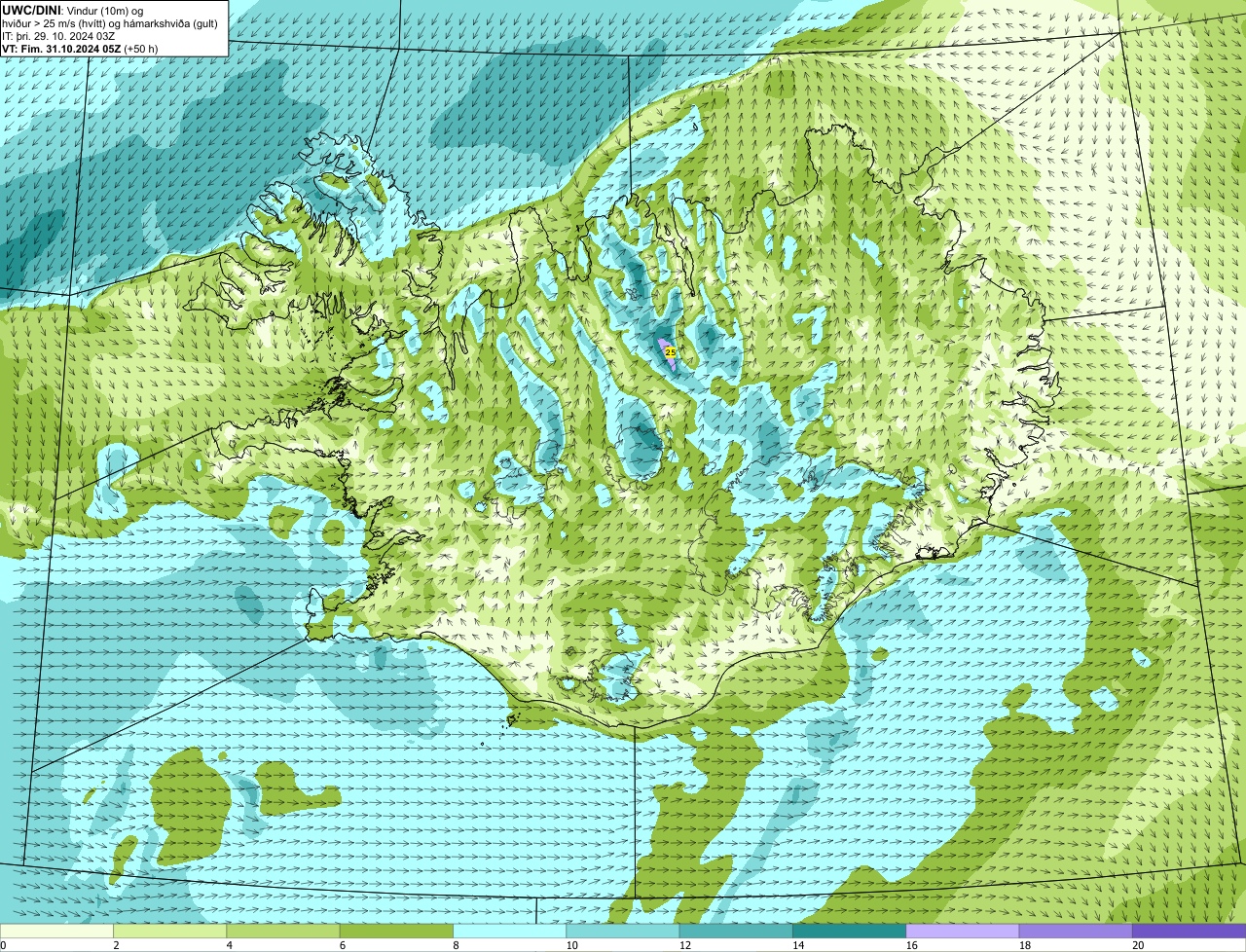Click the light yellow-green 2–4 m/s legend swatch

coord(169,932)
